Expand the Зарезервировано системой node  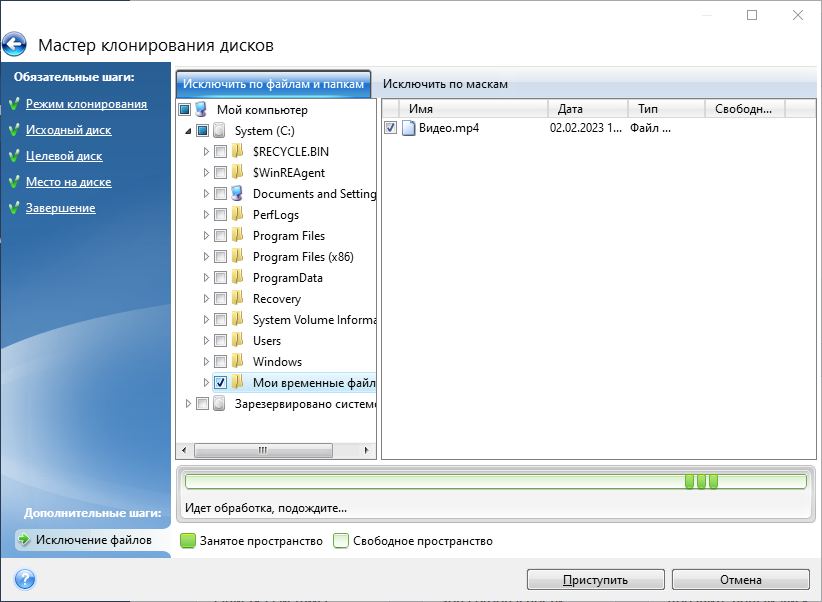point(188,404)
